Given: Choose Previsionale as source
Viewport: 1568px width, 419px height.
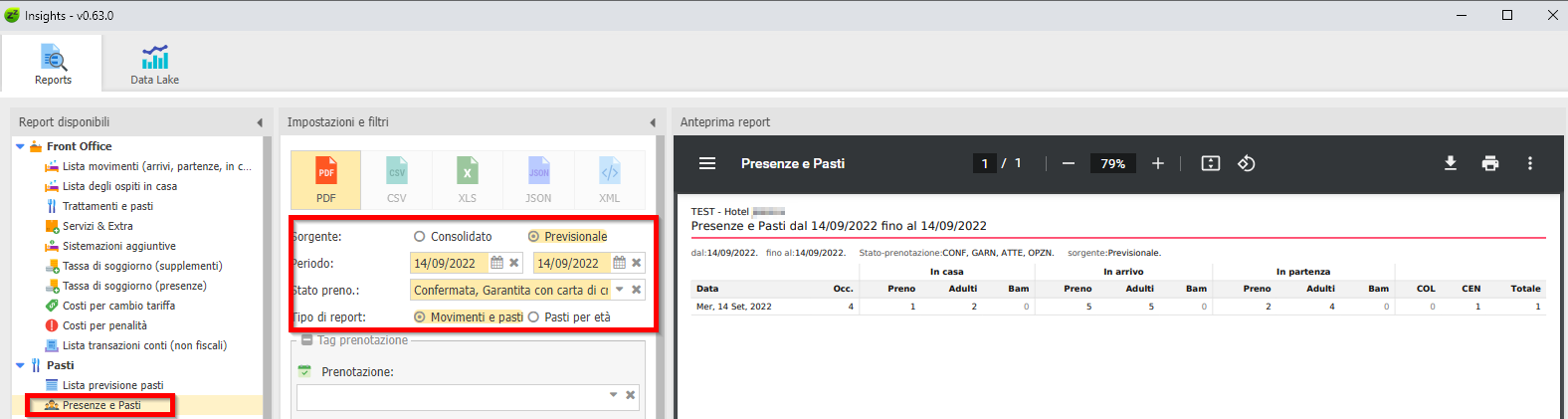Looking at the screenshot, I should tap(567, 237).
